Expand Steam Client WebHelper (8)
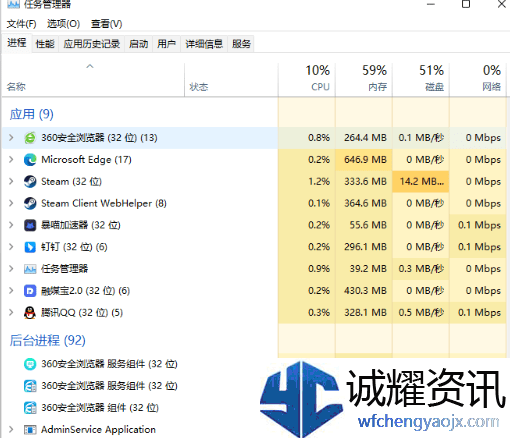 pos(11,203)
